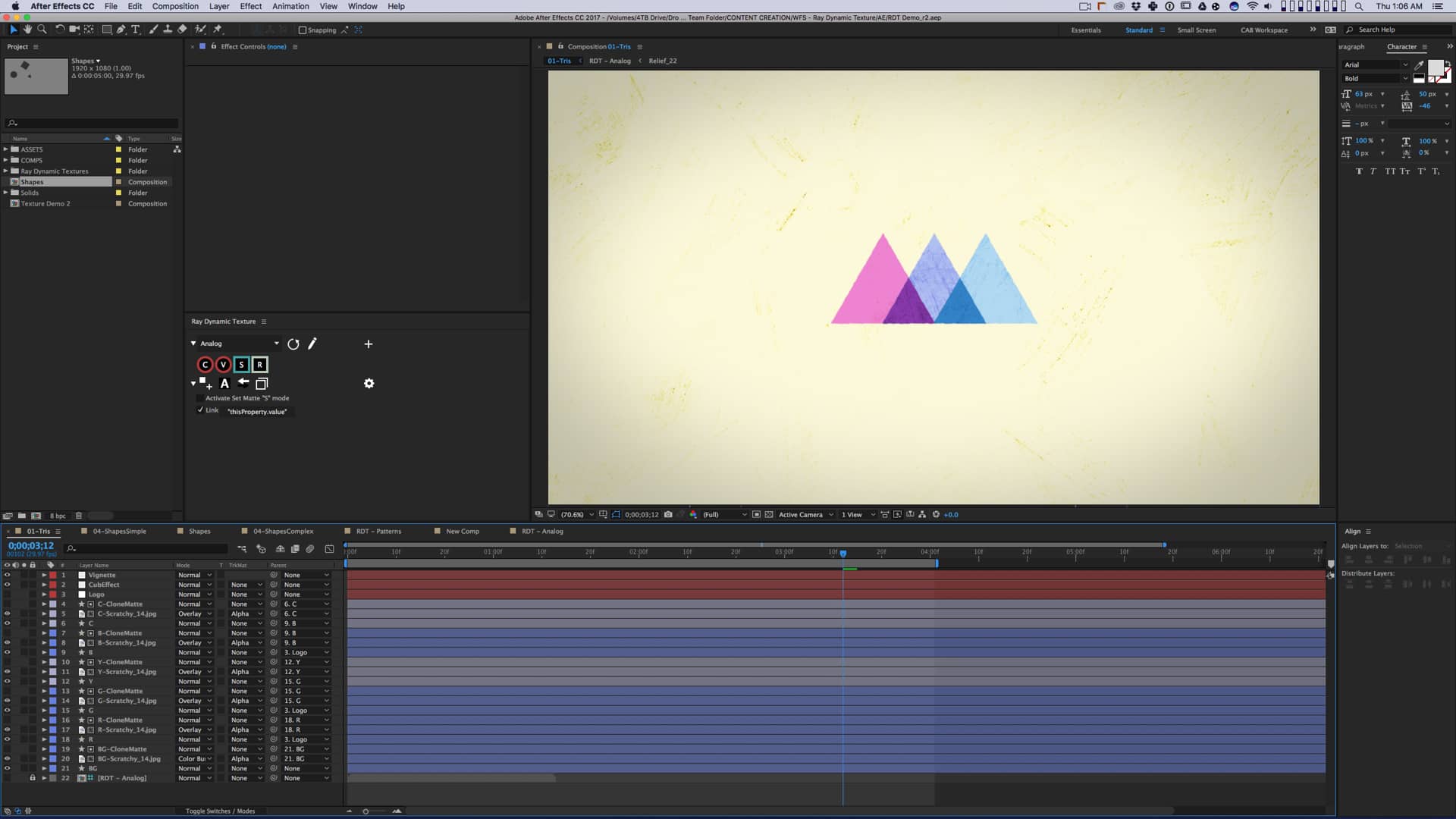Hide the Vignette layer visibility eye
The image size is (1456, 819).
pyautogui.click(x=8, y=575)
